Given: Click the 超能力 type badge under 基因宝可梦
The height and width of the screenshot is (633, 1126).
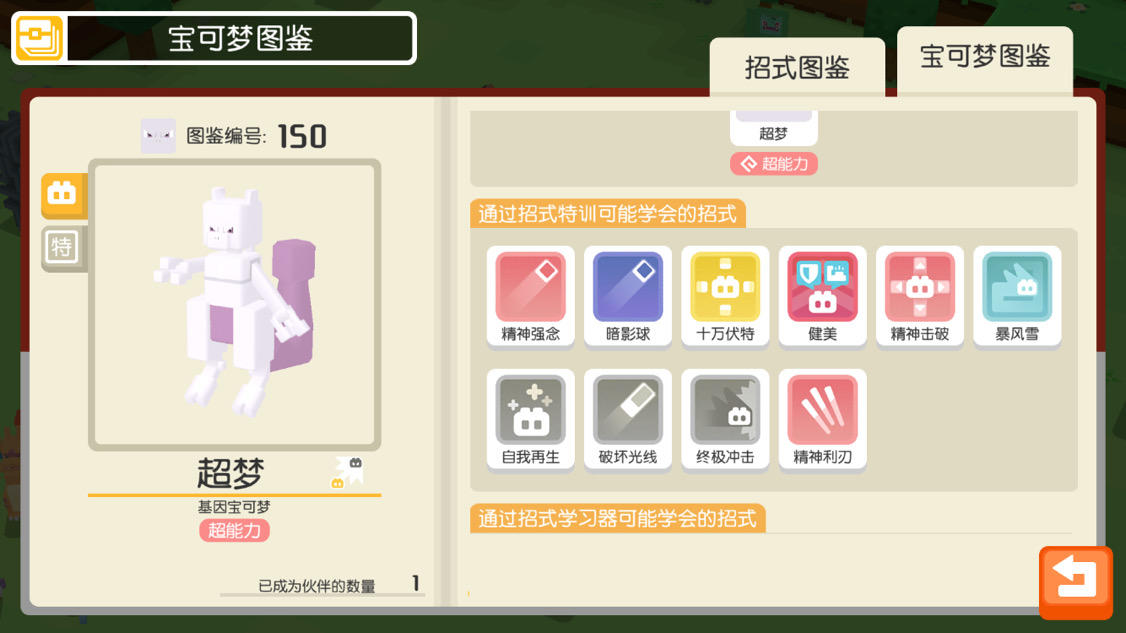Looking at the screenshot, I should pos(234,530).
